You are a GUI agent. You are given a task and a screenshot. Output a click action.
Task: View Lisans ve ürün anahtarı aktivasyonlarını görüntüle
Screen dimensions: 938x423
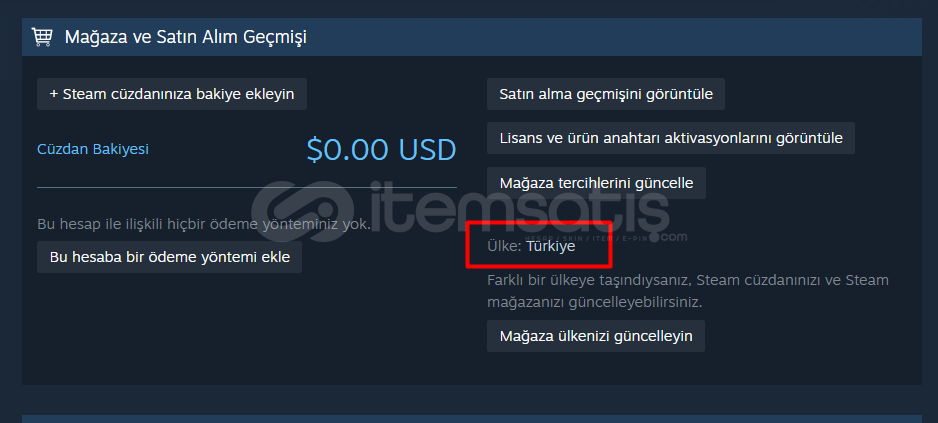tap(671, 138)
